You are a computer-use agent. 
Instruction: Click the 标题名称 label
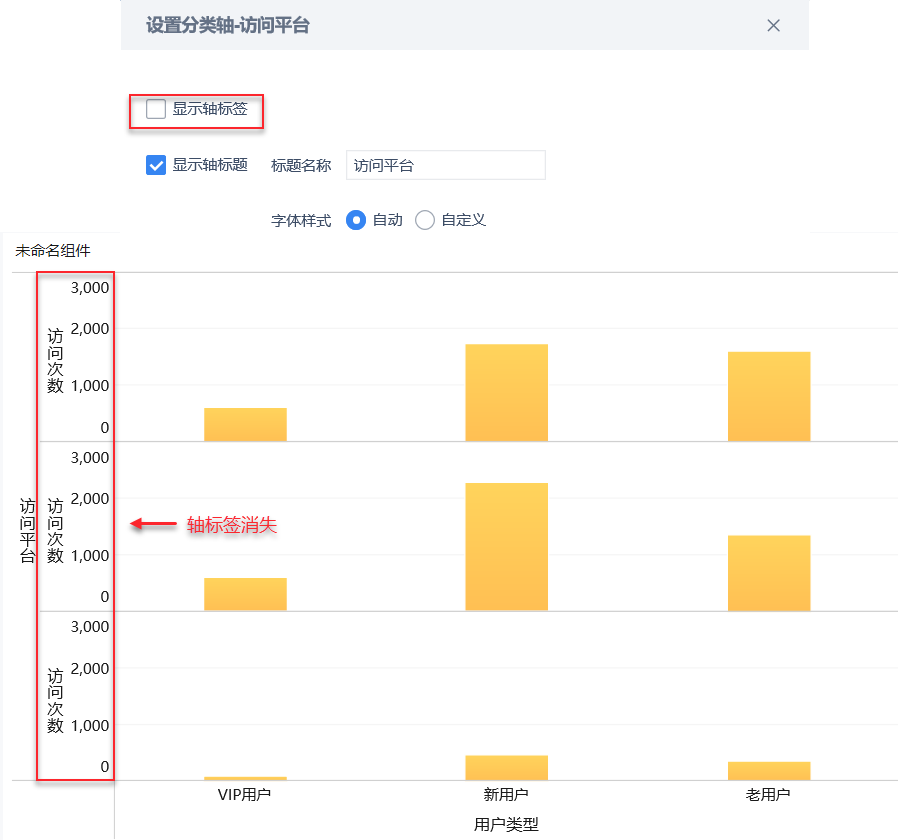(x=301, y=165)
